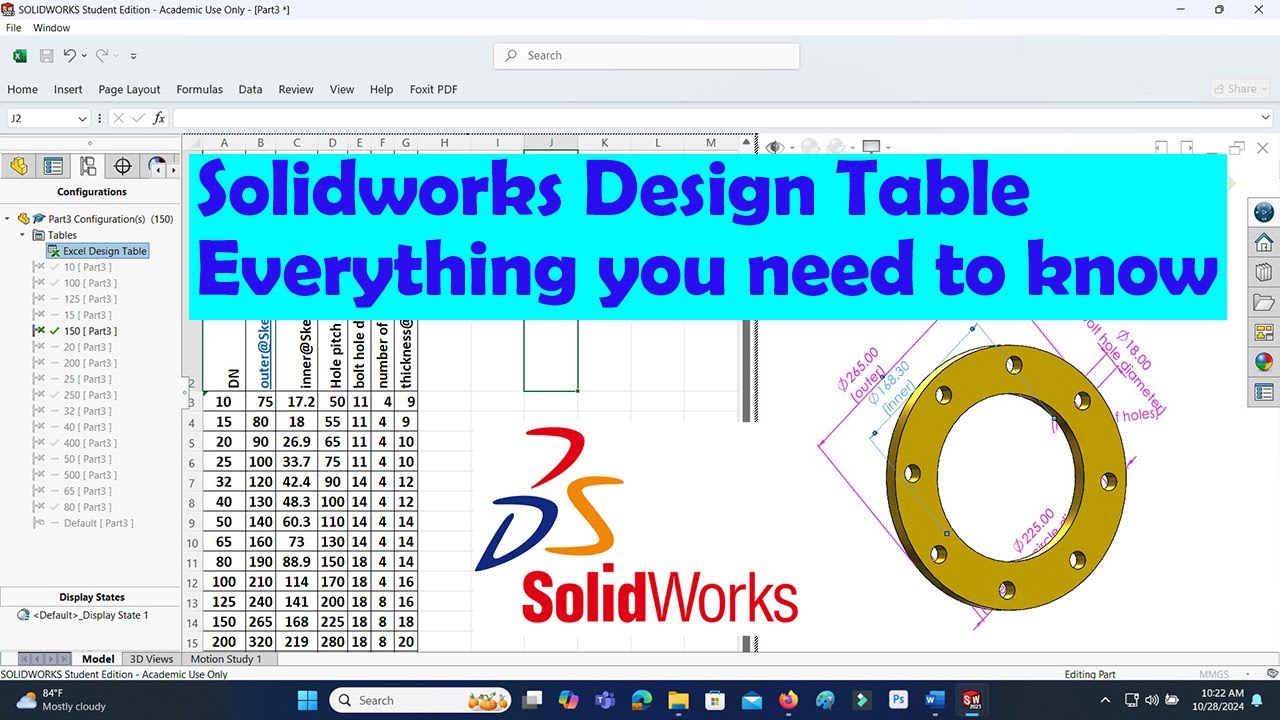This screenshot has height=720, width=1280.
Task: Select the Excel Design Table item
Action: [x=98, y=251]
